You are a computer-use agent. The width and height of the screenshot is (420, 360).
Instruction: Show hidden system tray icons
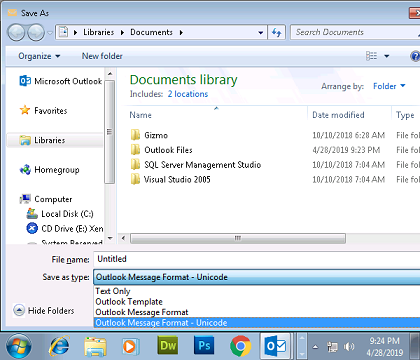[315, 347]
